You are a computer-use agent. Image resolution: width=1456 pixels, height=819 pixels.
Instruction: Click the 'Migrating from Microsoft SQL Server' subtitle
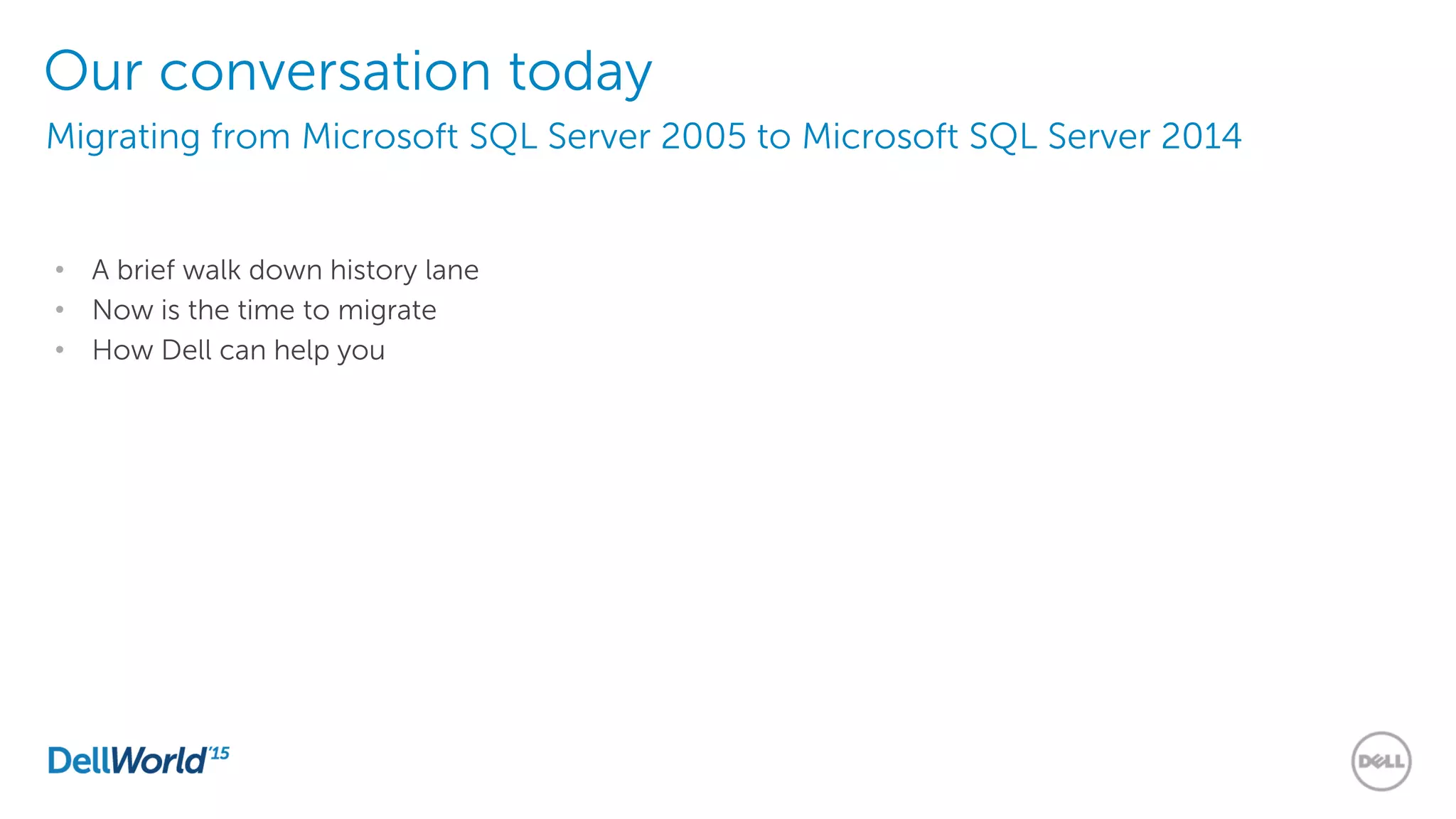tap(643, 136)
